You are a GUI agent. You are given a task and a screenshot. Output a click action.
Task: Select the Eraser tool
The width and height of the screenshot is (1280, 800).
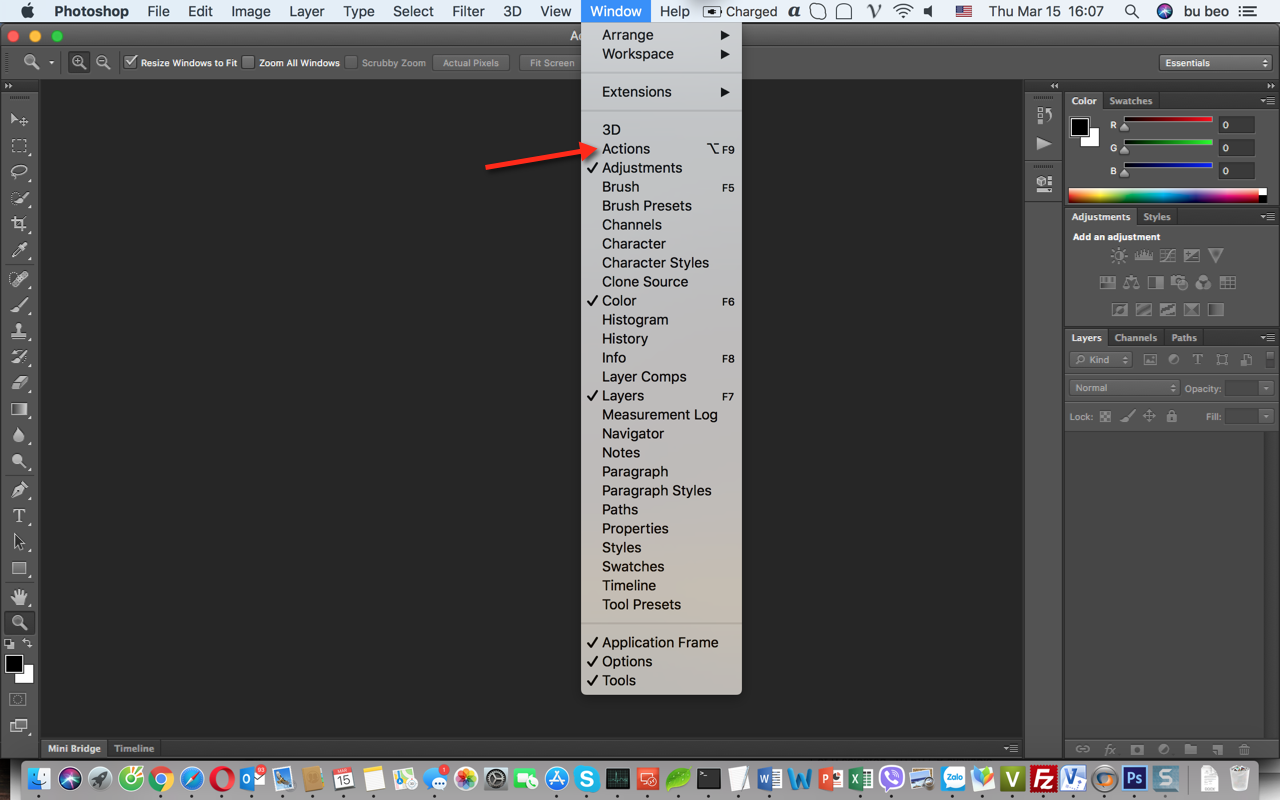coord(19,383)
